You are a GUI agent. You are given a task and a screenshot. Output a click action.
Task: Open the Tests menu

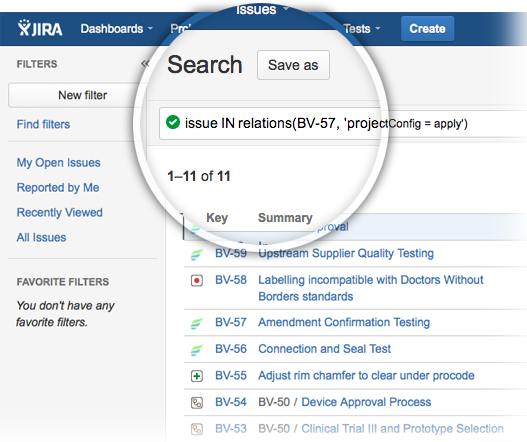(x=362, y=29)
